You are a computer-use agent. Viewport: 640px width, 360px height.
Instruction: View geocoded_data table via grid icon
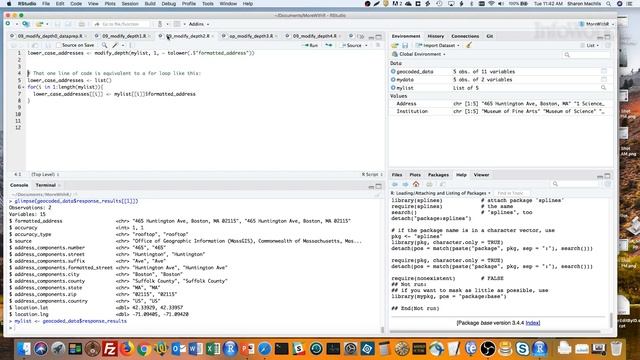[604, 71]
